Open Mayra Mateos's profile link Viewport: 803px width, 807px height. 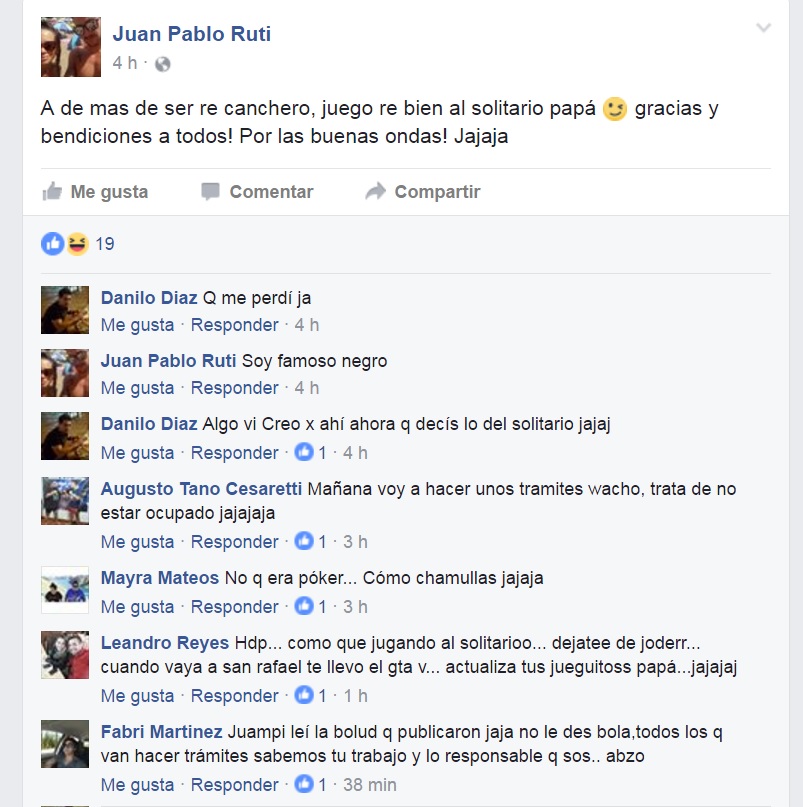(160, 578)
